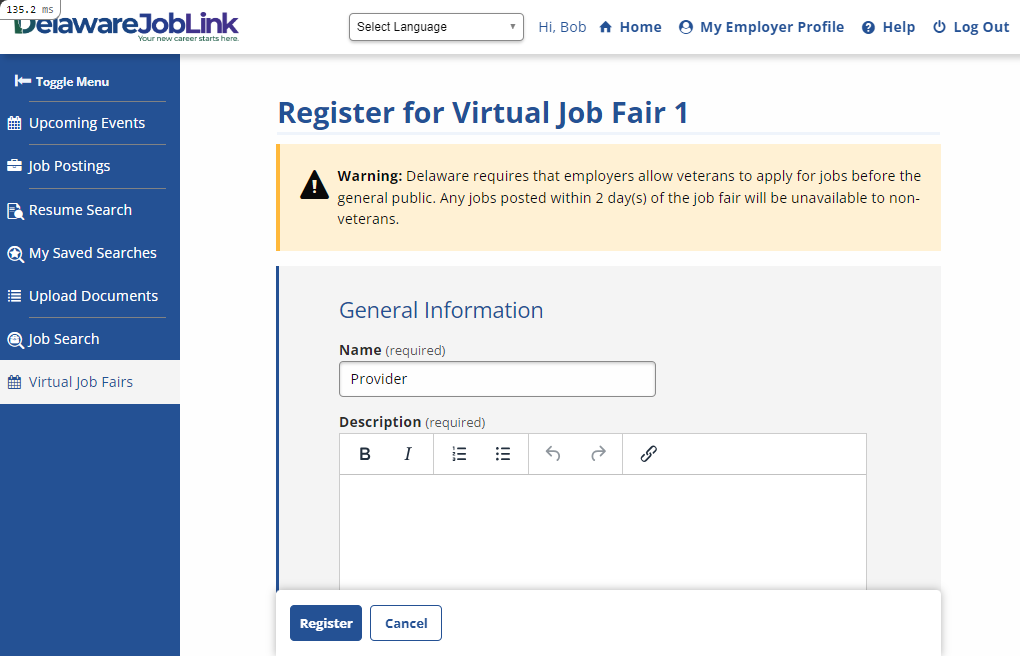This screenshot has height=656, width=1020.
Task: Toggle italic formatting in Description editor
Action: click(408, 454)
